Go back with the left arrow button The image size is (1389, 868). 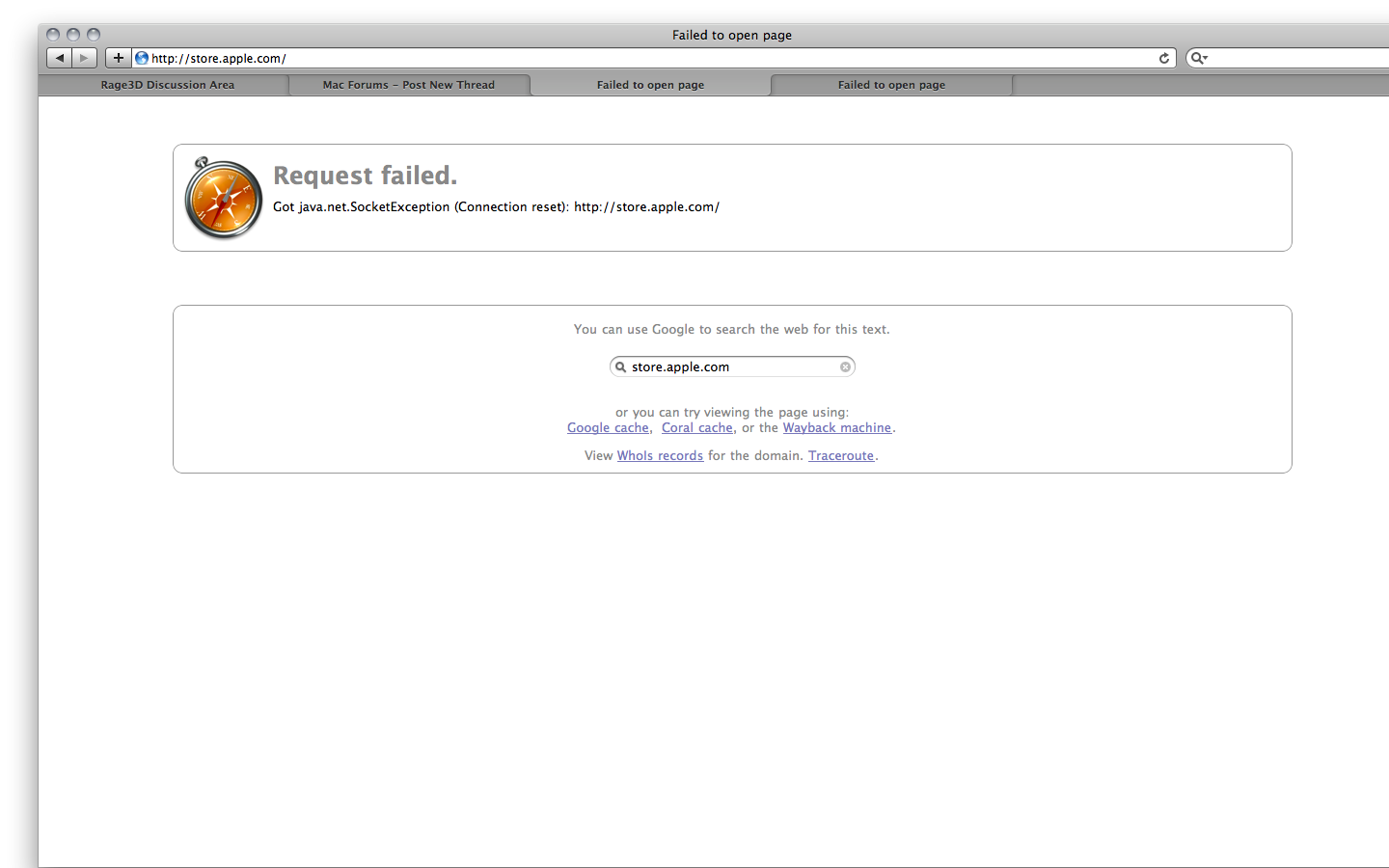tap(60, 58)
